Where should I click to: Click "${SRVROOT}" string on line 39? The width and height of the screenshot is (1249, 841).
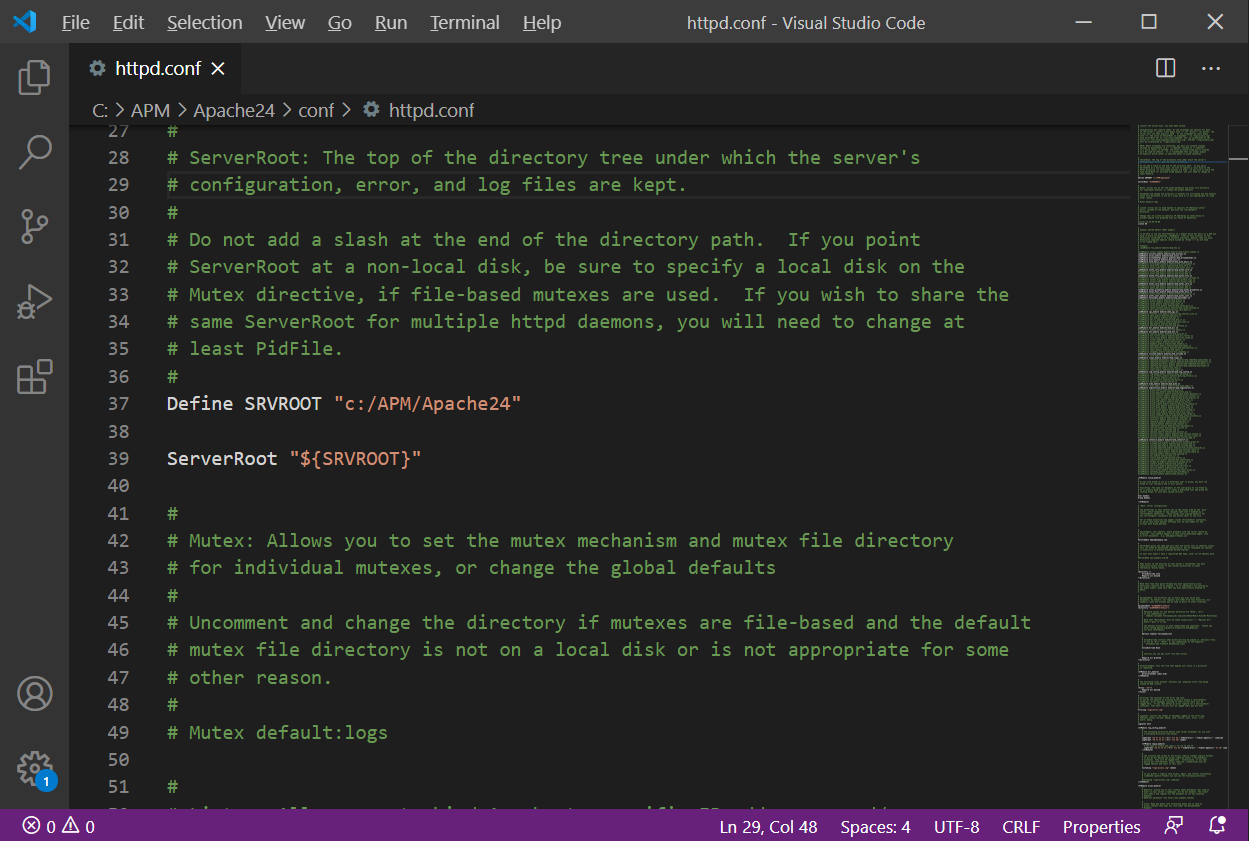pos(355,458)
